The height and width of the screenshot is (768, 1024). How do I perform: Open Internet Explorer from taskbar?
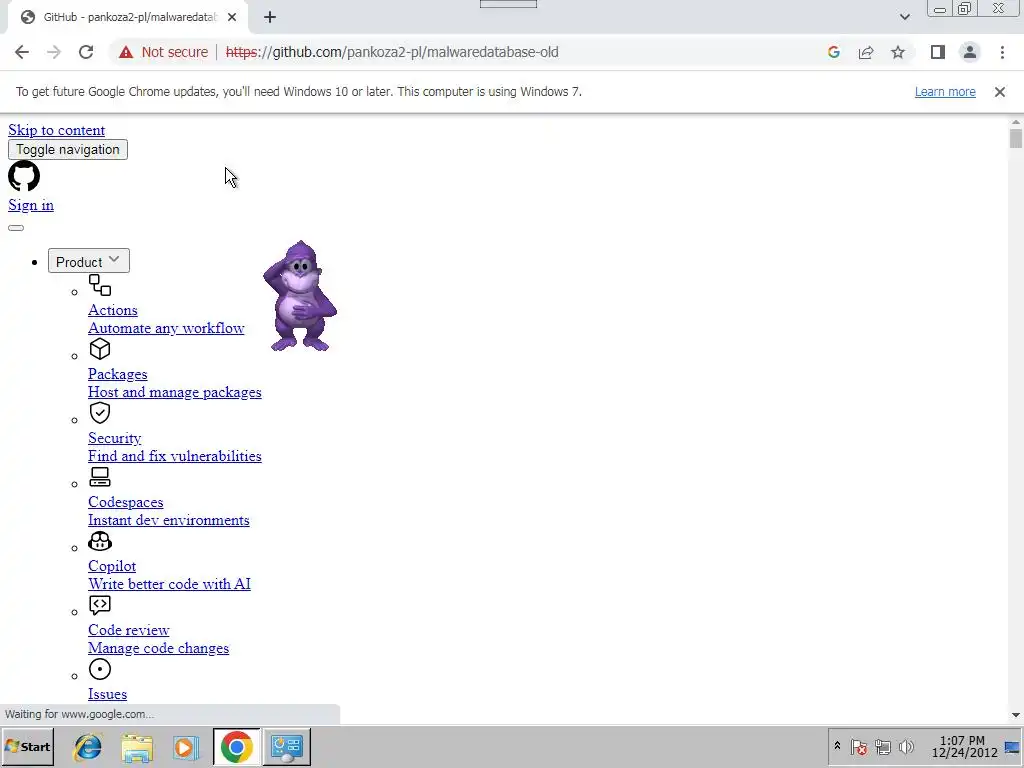88,746
